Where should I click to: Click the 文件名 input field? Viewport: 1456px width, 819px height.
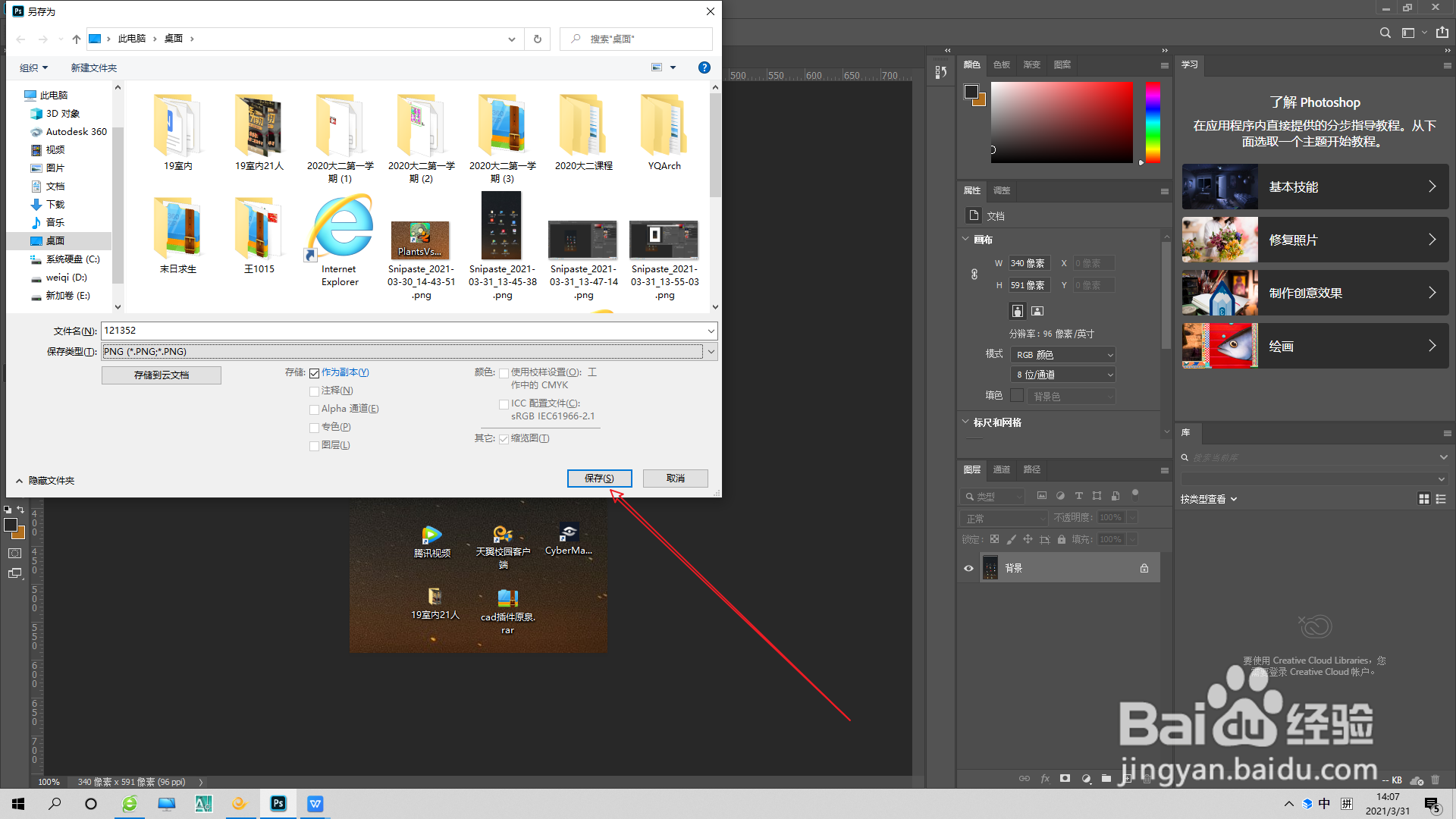click(402, 331)
